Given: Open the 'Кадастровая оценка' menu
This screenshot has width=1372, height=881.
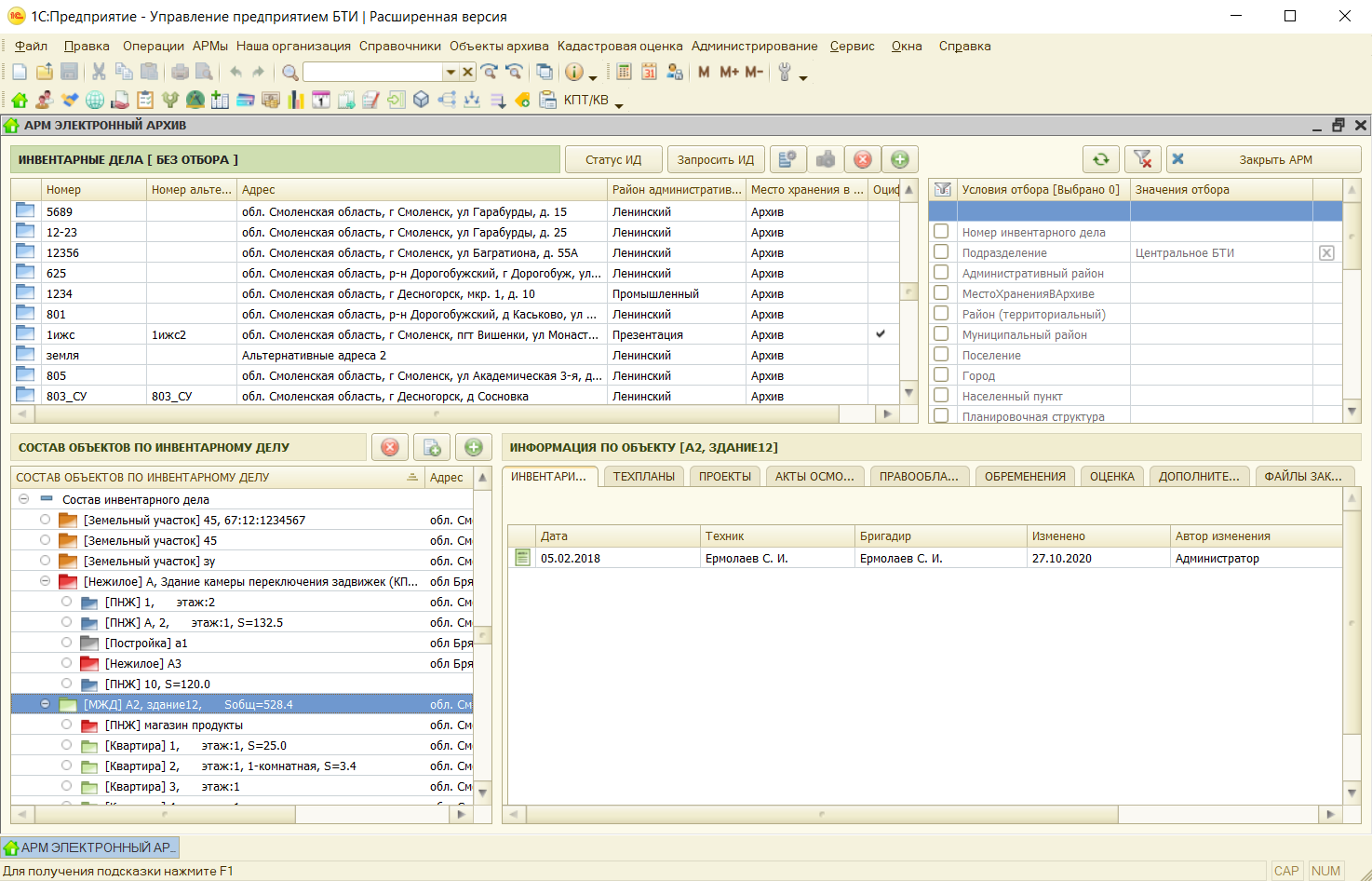Looking at the screenshot, I should tap(620, 46).
